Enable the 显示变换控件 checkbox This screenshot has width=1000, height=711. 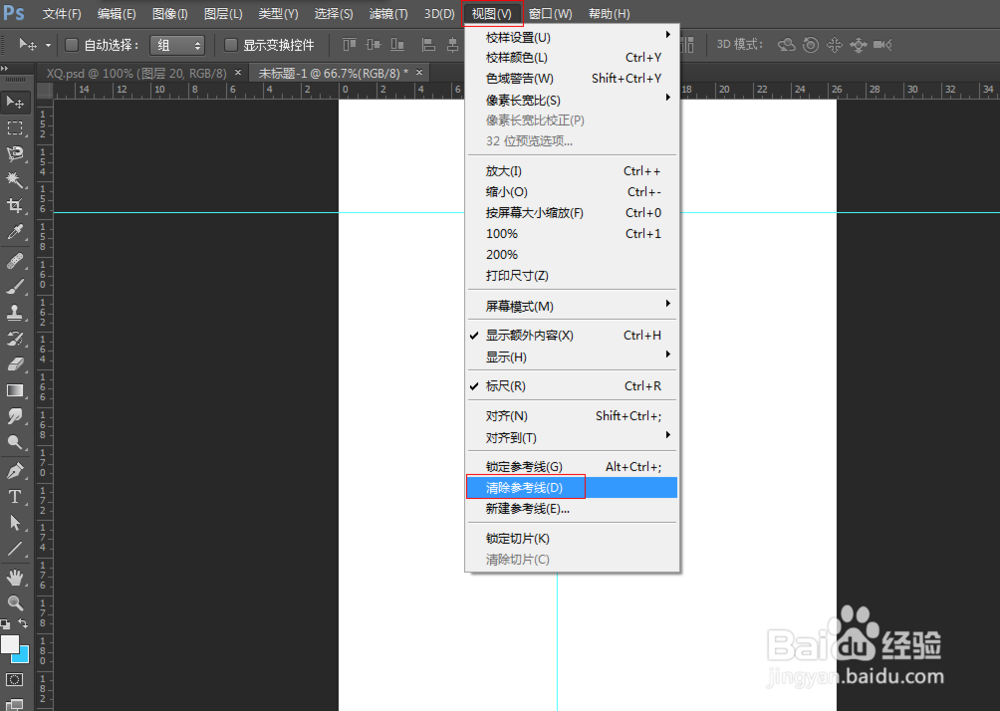(x=231, y=45)
